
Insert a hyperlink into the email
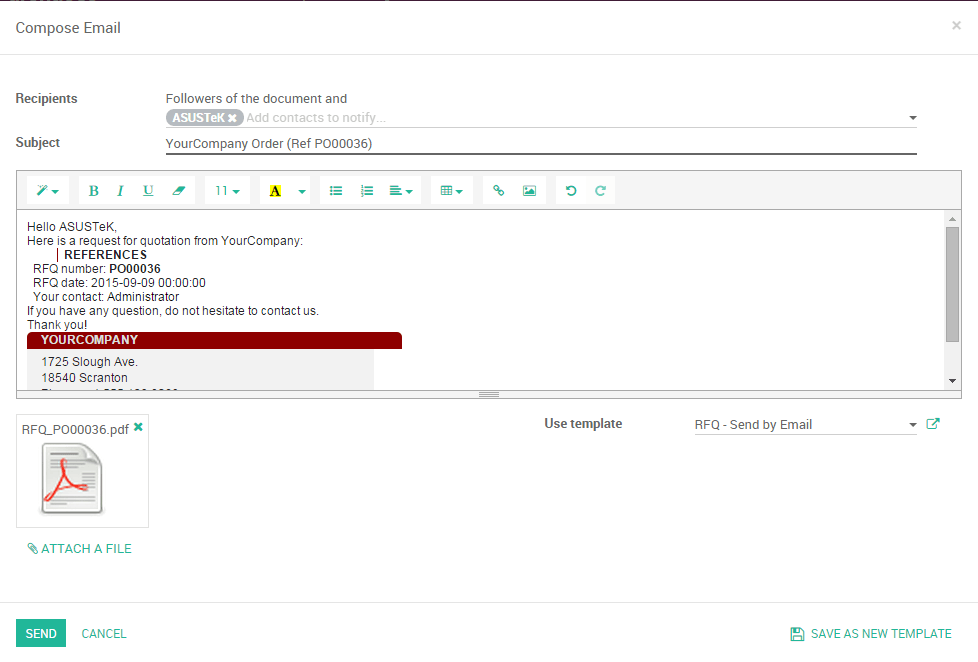(498, 190)
